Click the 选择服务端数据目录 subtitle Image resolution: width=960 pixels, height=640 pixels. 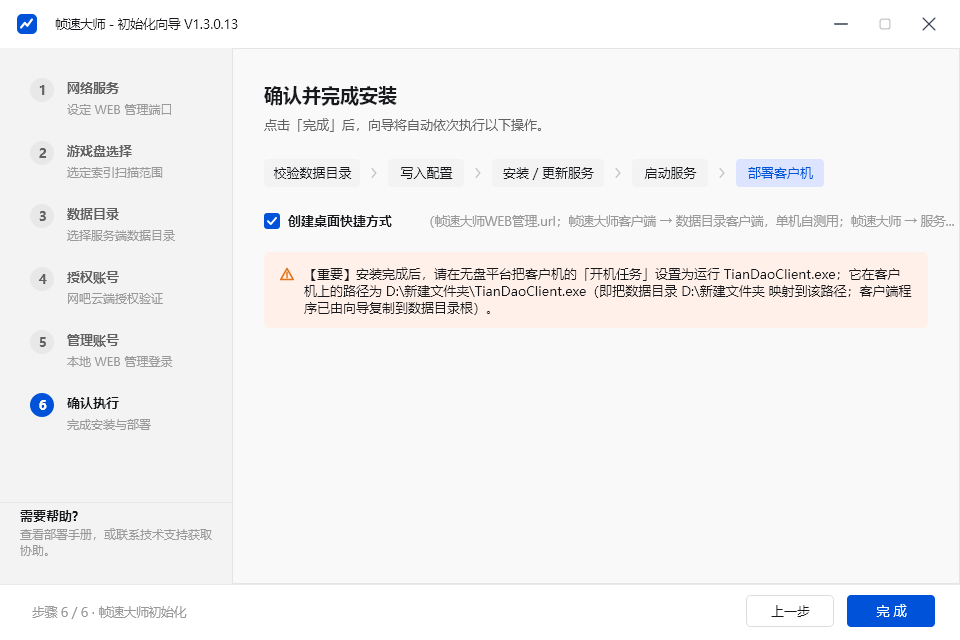(121, 236)
